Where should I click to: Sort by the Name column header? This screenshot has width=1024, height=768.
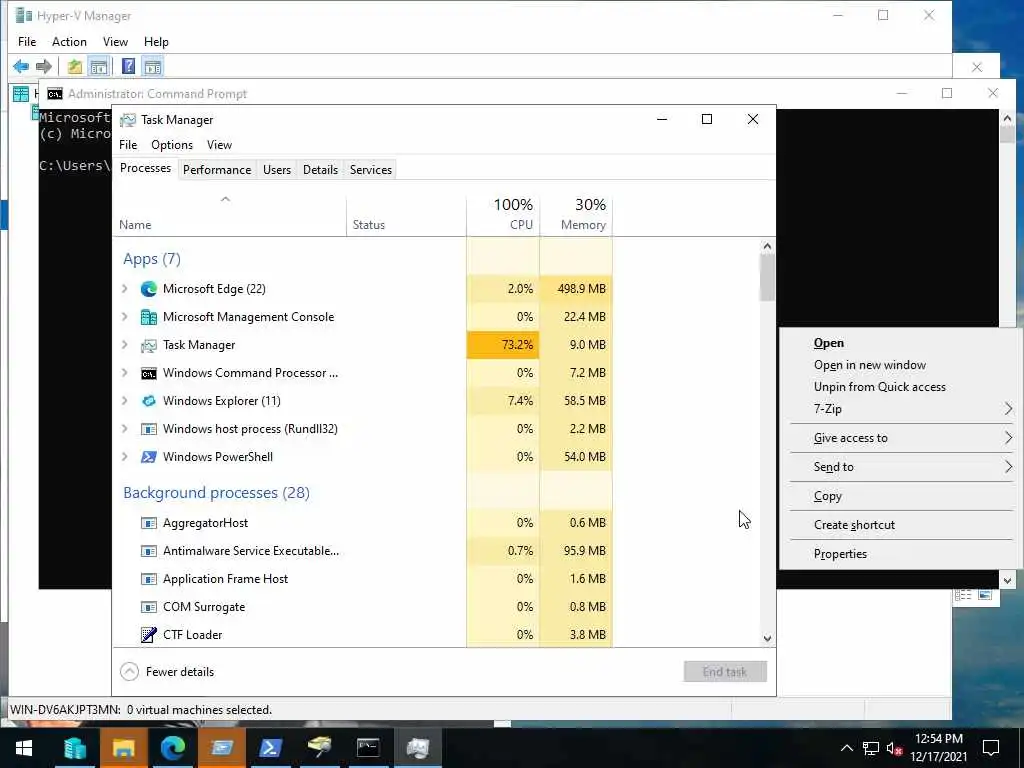pyautogui.click(x=229, y=214)
